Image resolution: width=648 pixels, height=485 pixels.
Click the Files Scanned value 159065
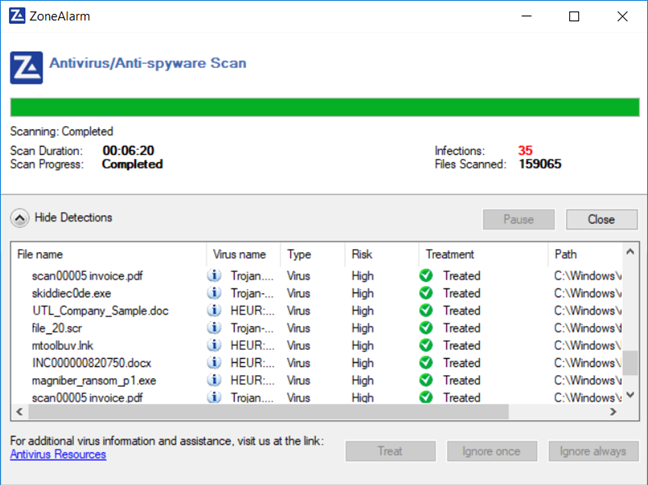(540, 164)
